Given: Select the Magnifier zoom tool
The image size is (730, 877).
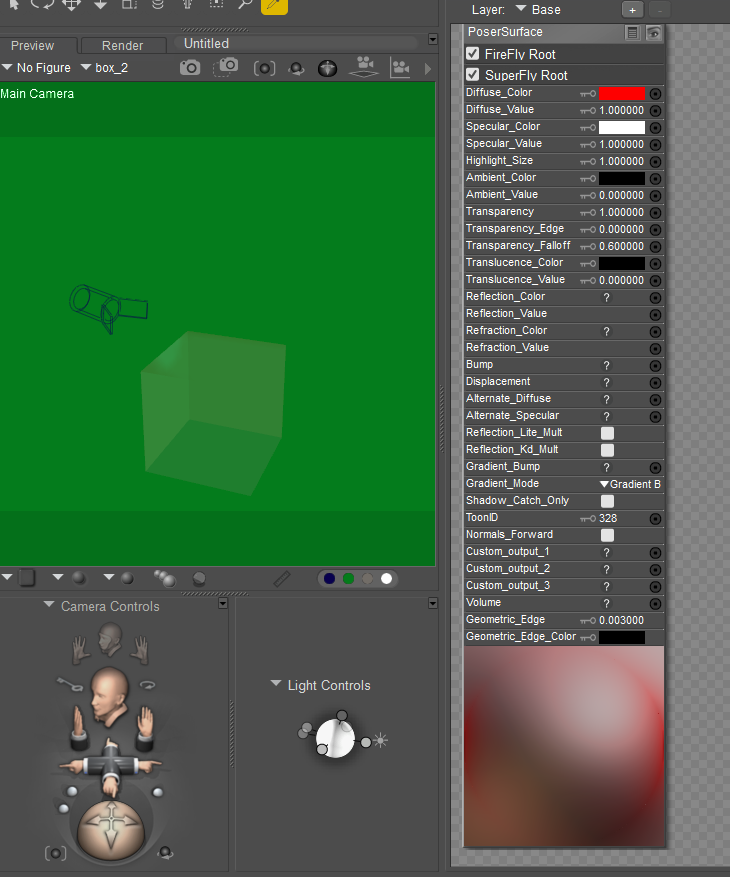Looking at the screenshot, I should pyautogui.click(x=244, y=4).
